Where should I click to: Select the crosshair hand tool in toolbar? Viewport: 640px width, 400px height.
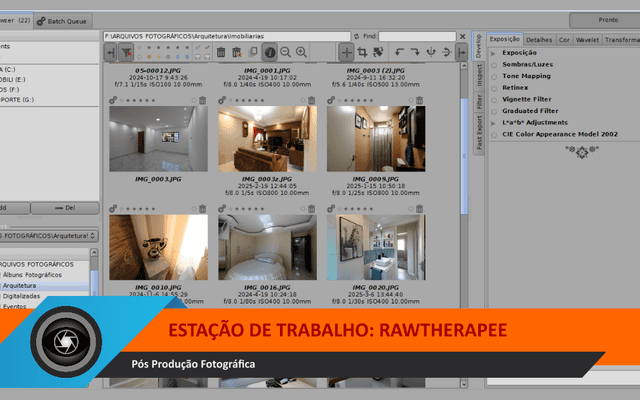(x=346, y=52)
